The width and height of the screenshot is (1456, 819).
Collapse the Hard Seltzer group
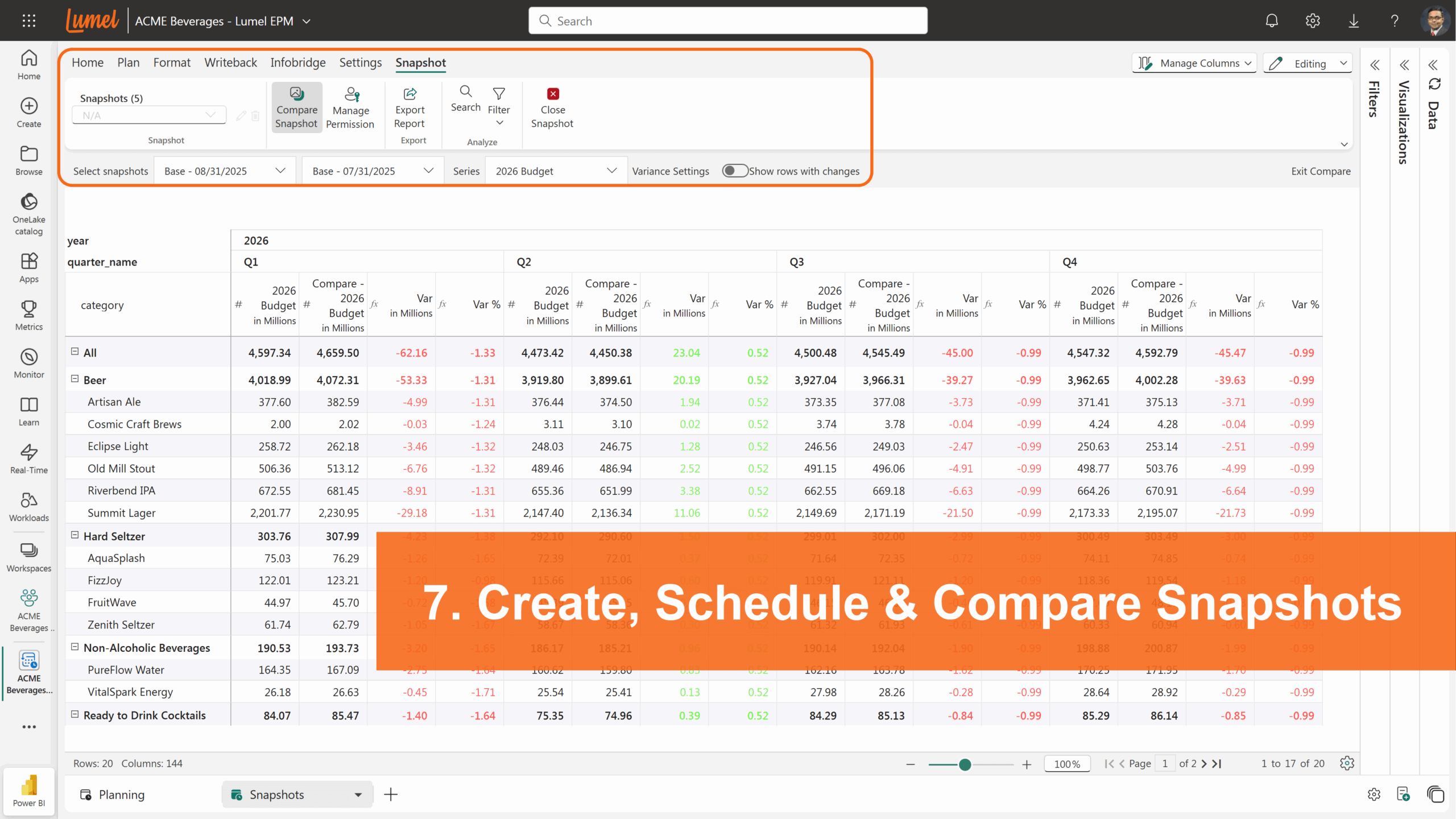75,535
